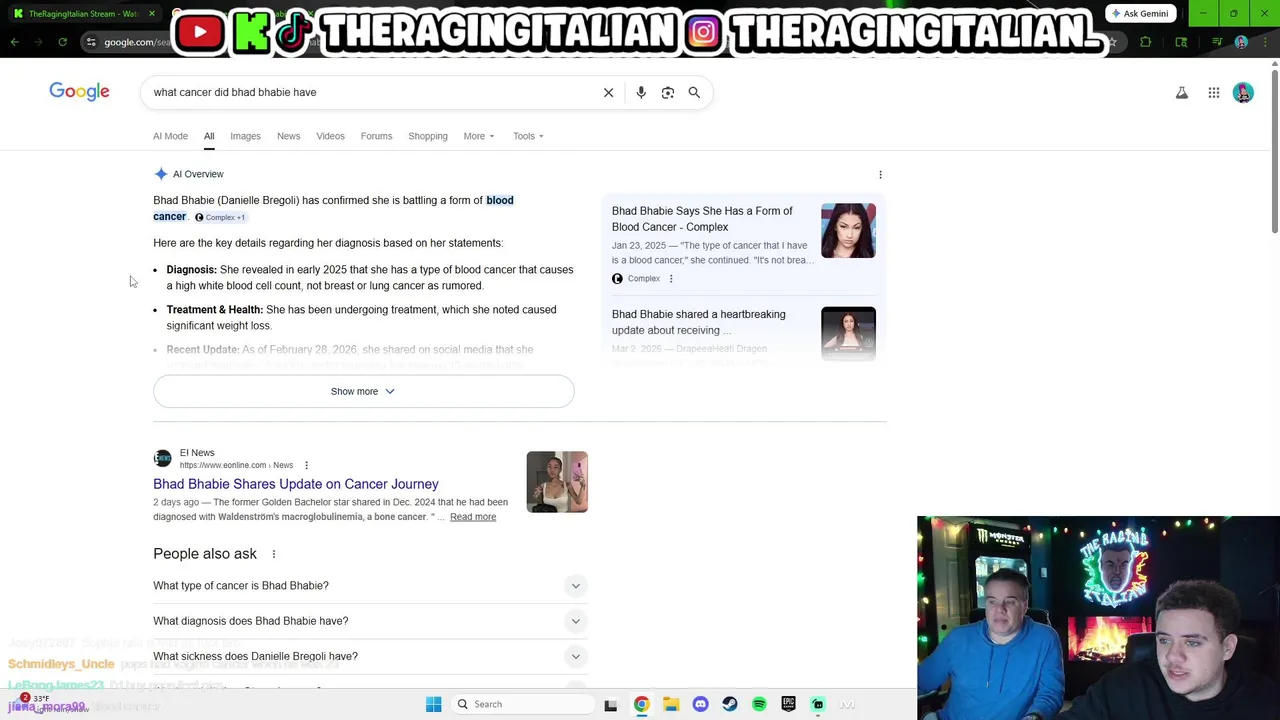Open "Bhad Bhabie shared a heartbreaking update" article

698,322
